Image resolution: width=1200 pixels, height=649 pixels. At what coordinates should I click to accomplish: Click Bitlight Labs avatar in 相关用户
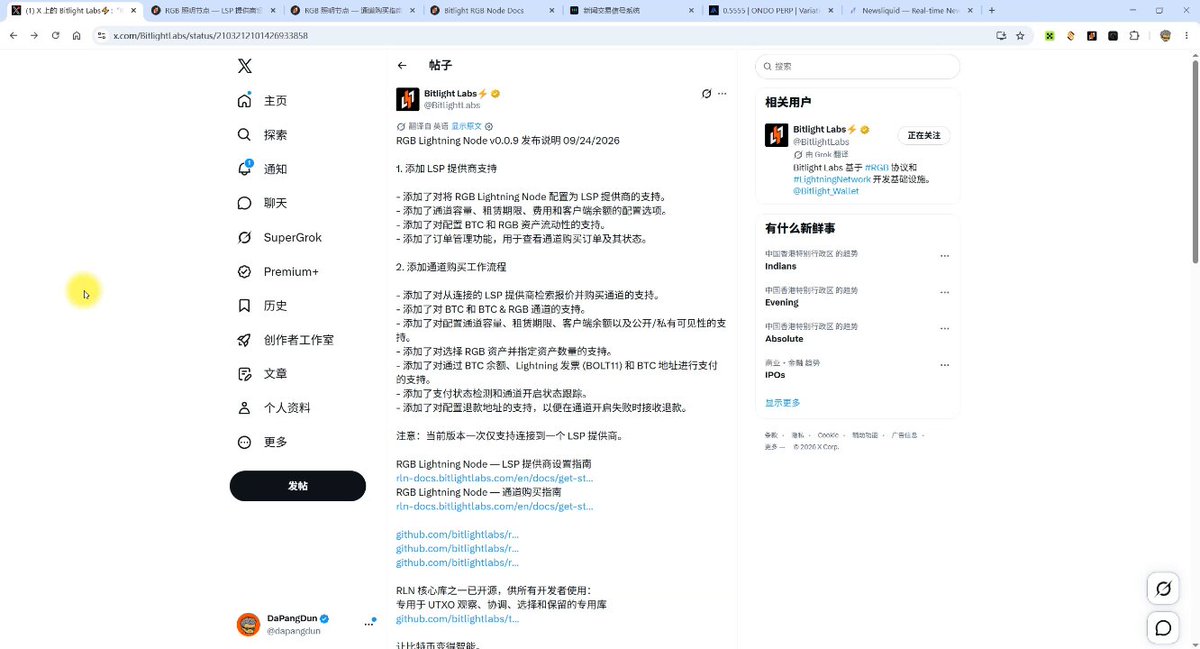click(777, 135)
